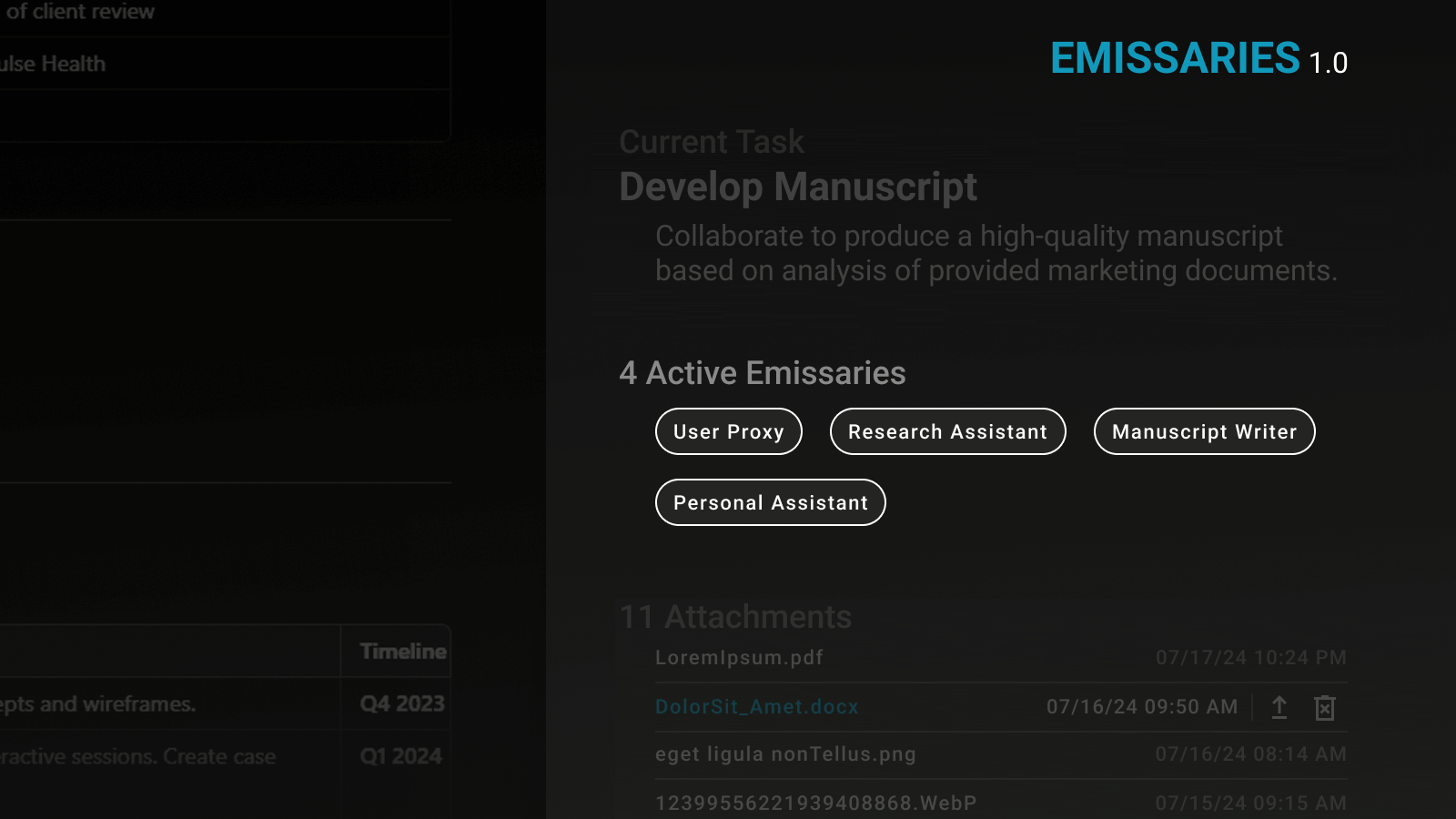This screenshot has height=819, width=1456.
Task: Open the Personal Assistant emissary
Action: click(770, 502)
